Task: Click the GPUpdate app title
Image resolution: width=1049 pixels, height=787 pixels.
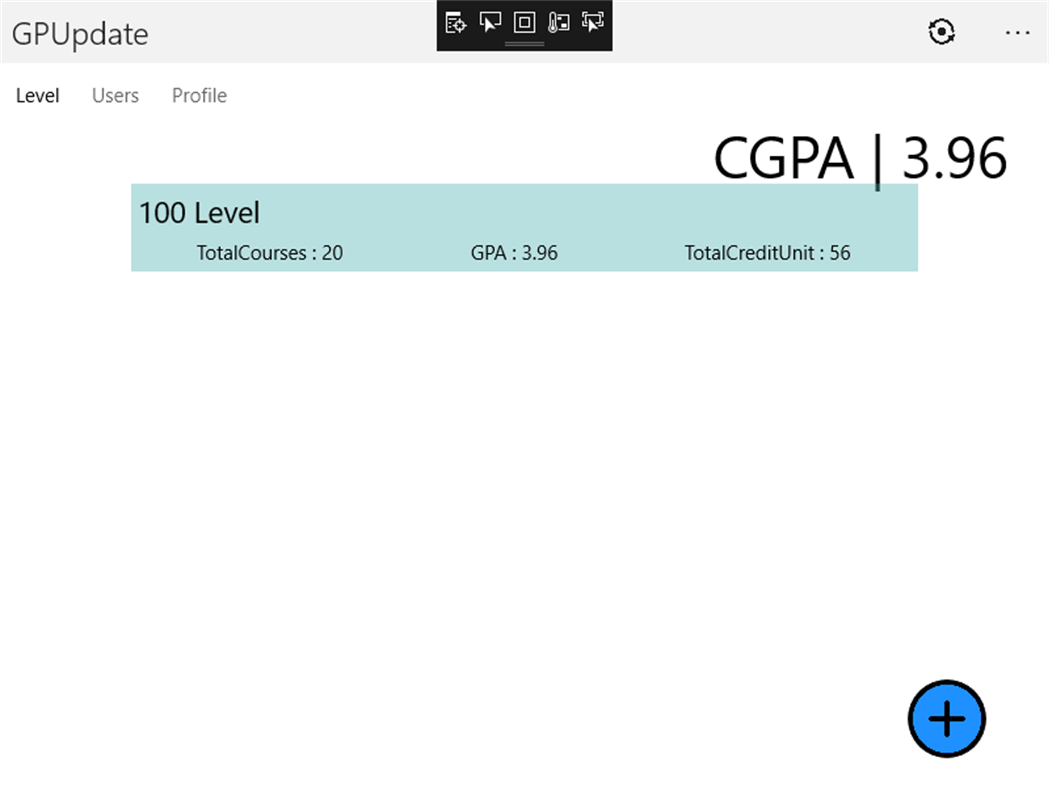Action: [81, 33]
